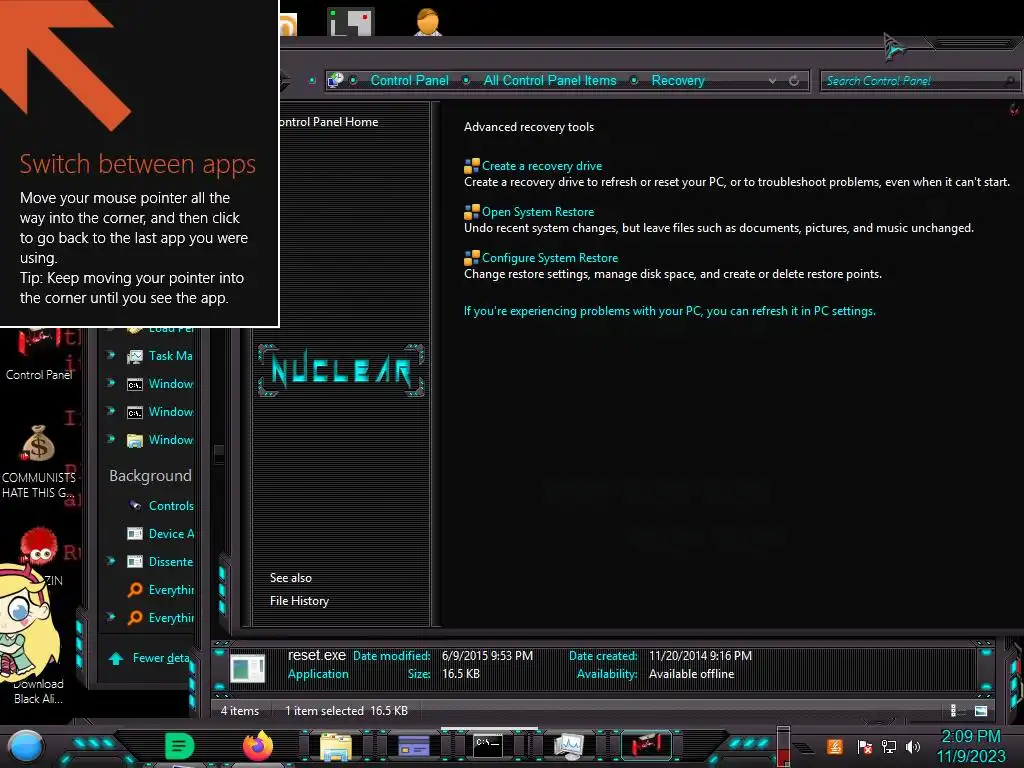Click the Task Manager vertical scrollbar thumb
The height and width of the screenshot is (768, 1024).
[219, 454]
